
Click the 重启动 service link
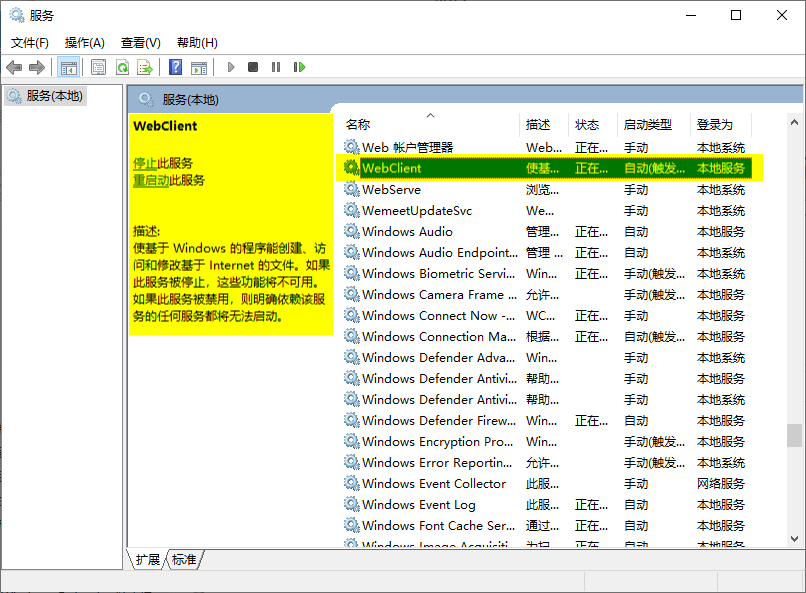(151, 180)
